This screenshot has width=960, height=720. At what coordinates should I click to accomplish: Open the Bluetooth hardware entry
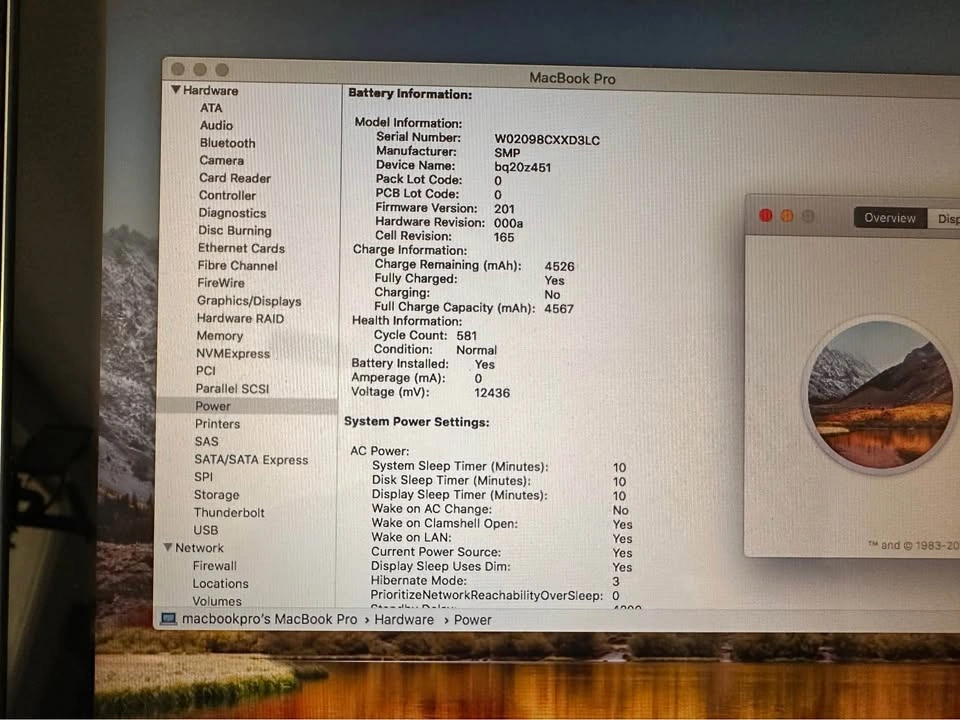(x=227, y=143)
